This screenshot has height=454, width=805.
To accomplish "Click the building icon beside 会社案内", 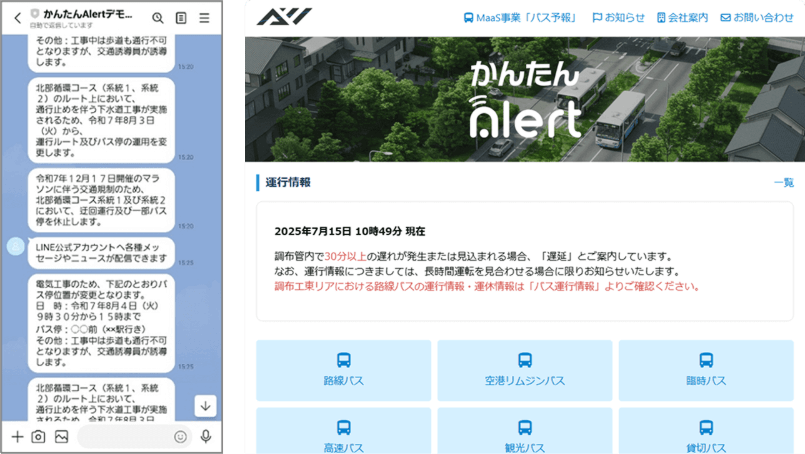I will click(661, 18).
